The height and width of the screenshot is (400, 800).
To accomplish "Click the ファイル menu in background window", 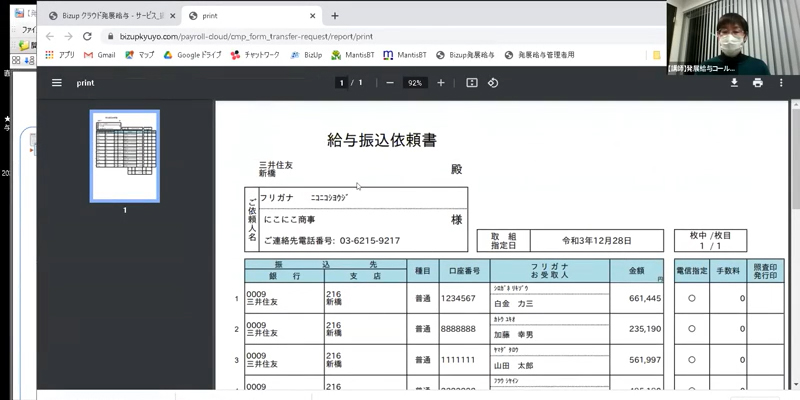I will [x=29, y=30].
